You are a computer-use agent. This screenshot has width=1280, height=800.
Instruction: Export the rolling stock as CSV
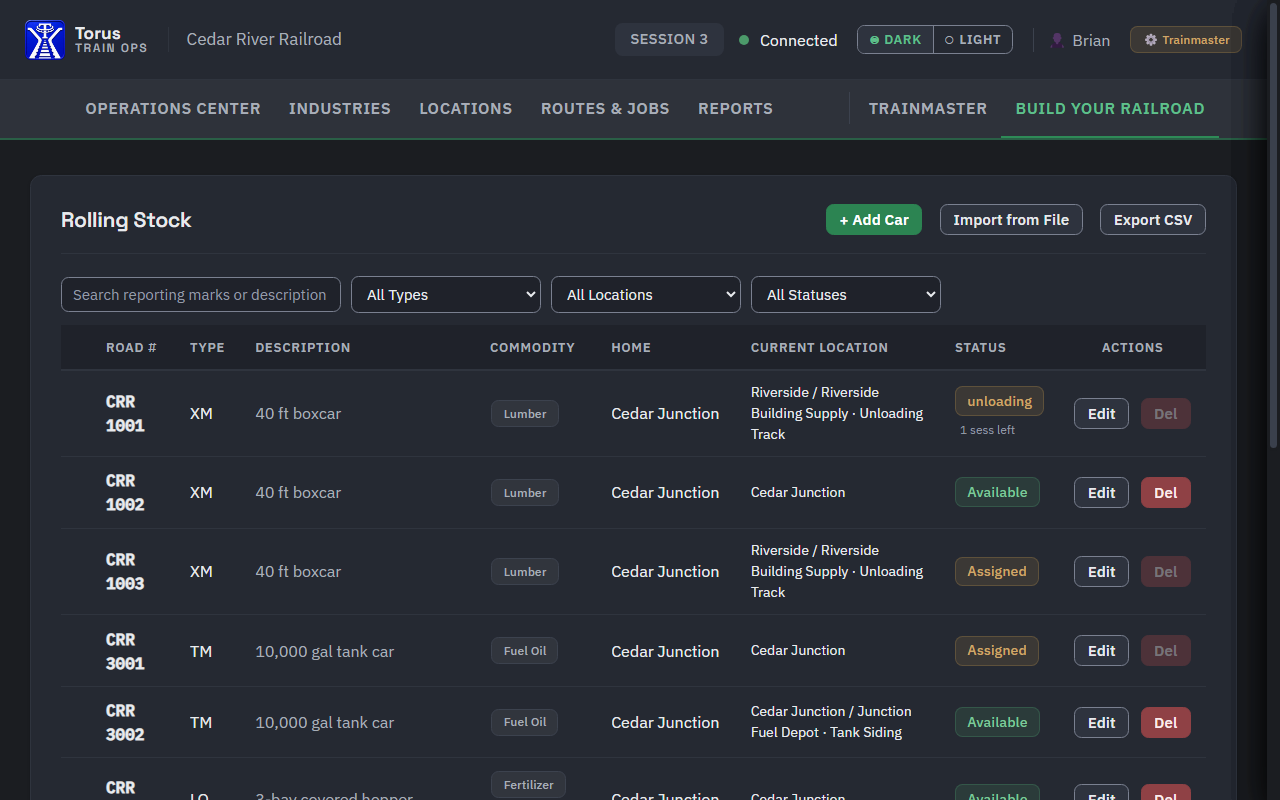tap(1153, 220)
